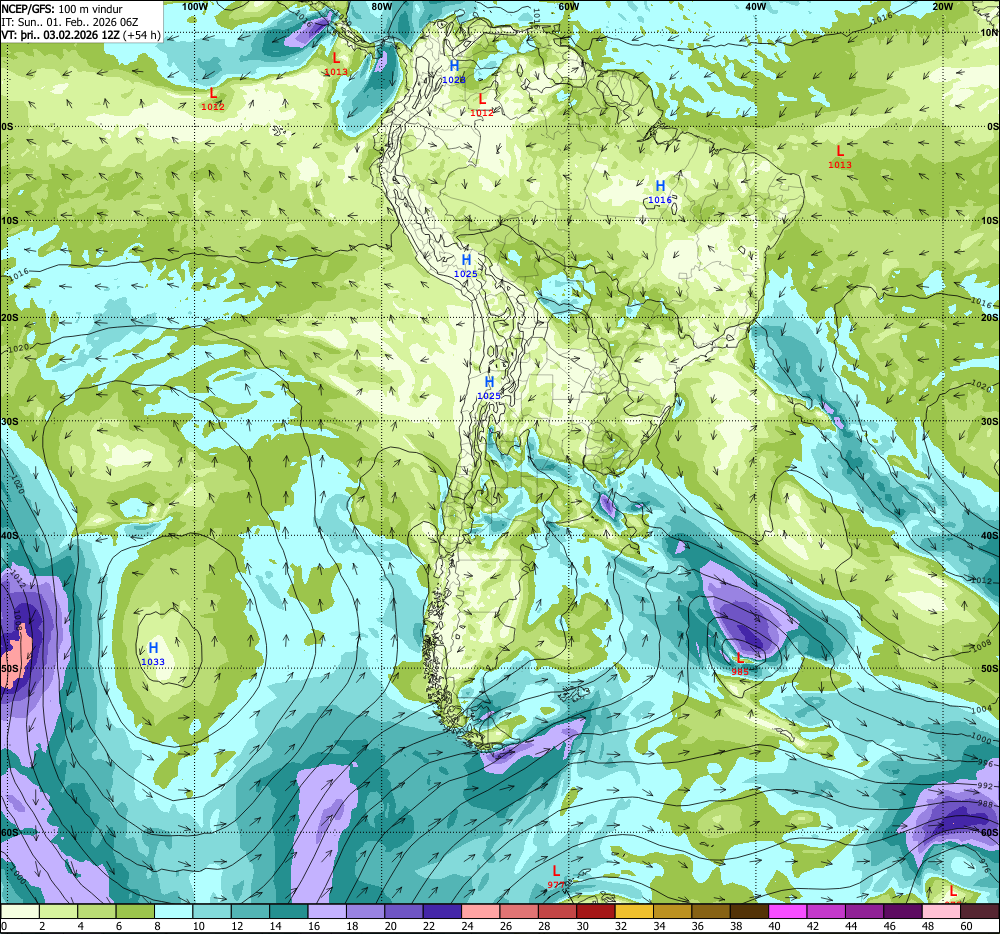This screenshot has width=1000, height=934.
Task: Click the legend value 24
Action: 467,926
